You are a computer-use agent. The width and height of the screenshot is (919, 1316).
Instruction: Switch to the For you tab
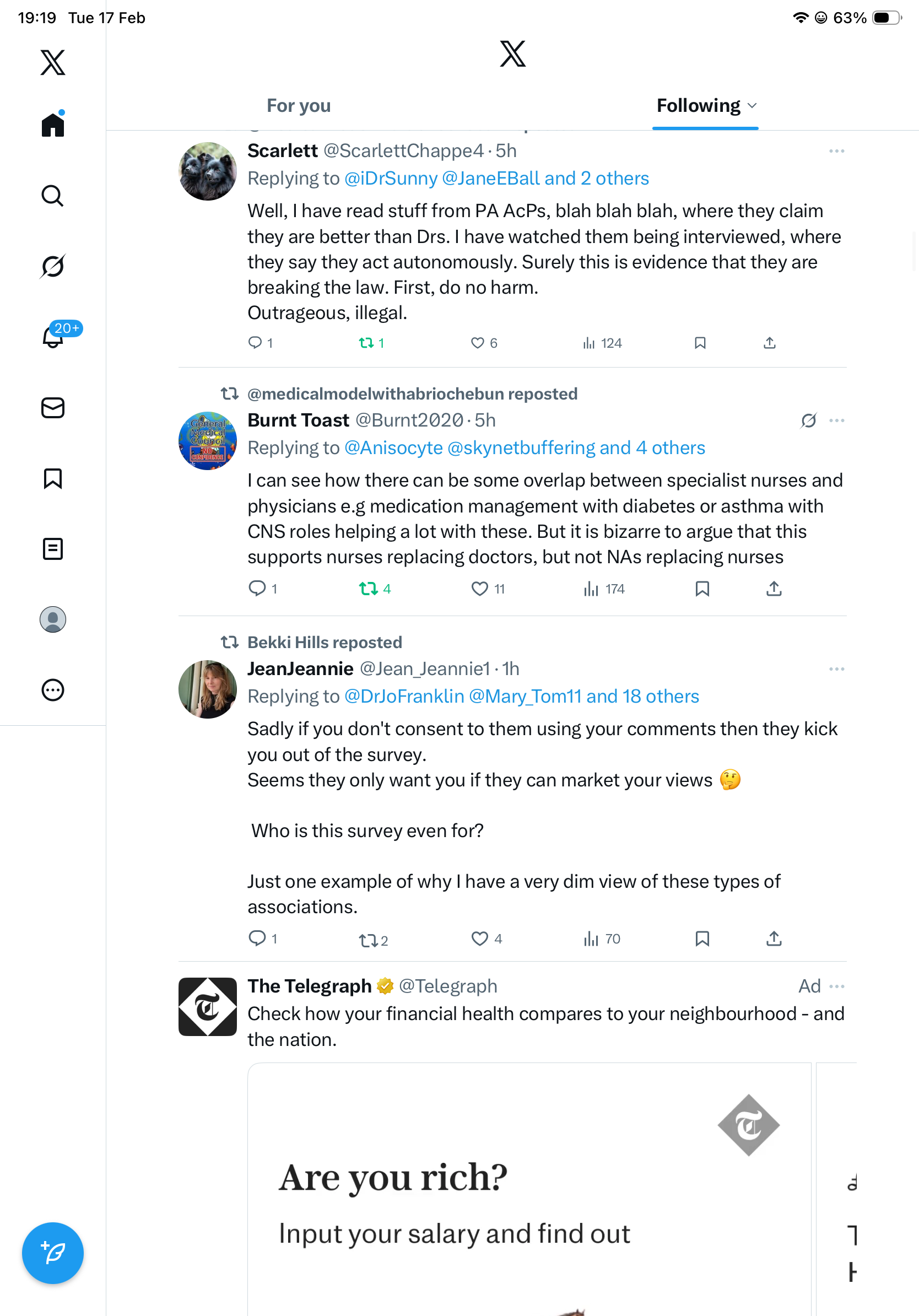pos(299,105)
